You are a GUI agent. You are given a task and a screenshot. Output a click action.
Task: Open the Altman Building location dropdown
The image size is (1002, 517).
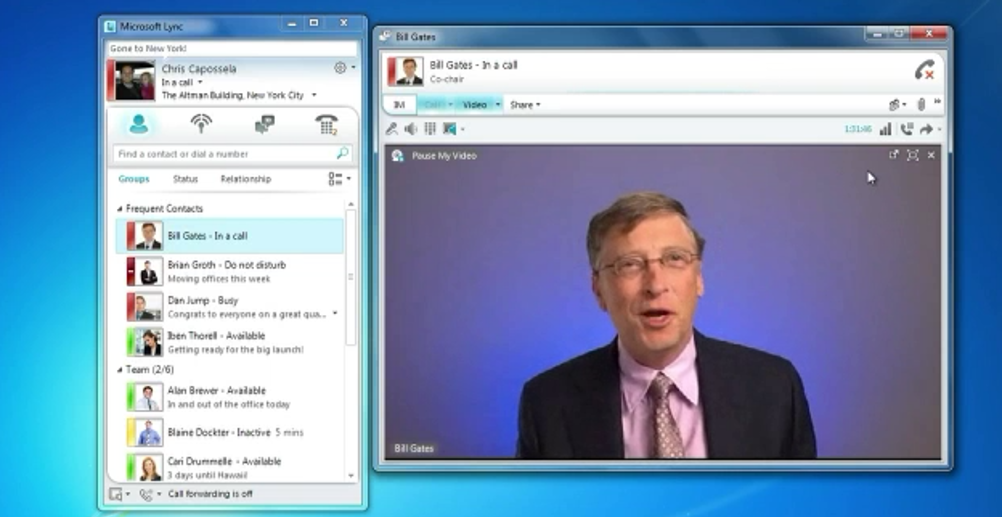coord(314,95)
